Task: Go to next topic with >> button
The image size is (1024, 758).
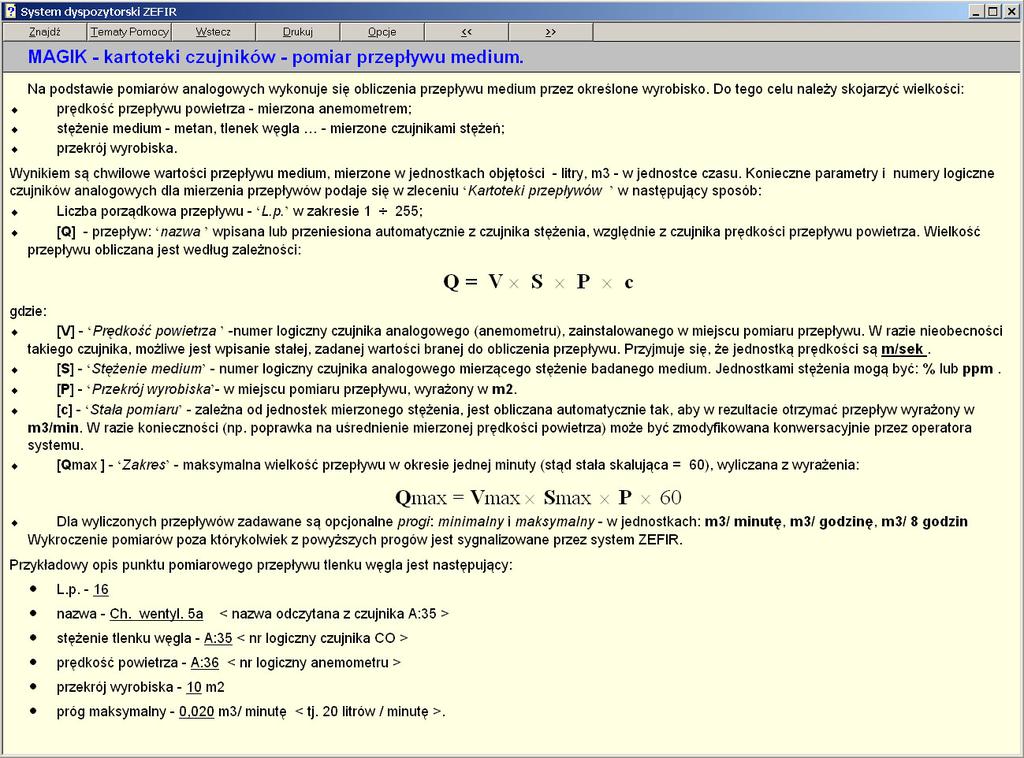Action: click(550, 32)
